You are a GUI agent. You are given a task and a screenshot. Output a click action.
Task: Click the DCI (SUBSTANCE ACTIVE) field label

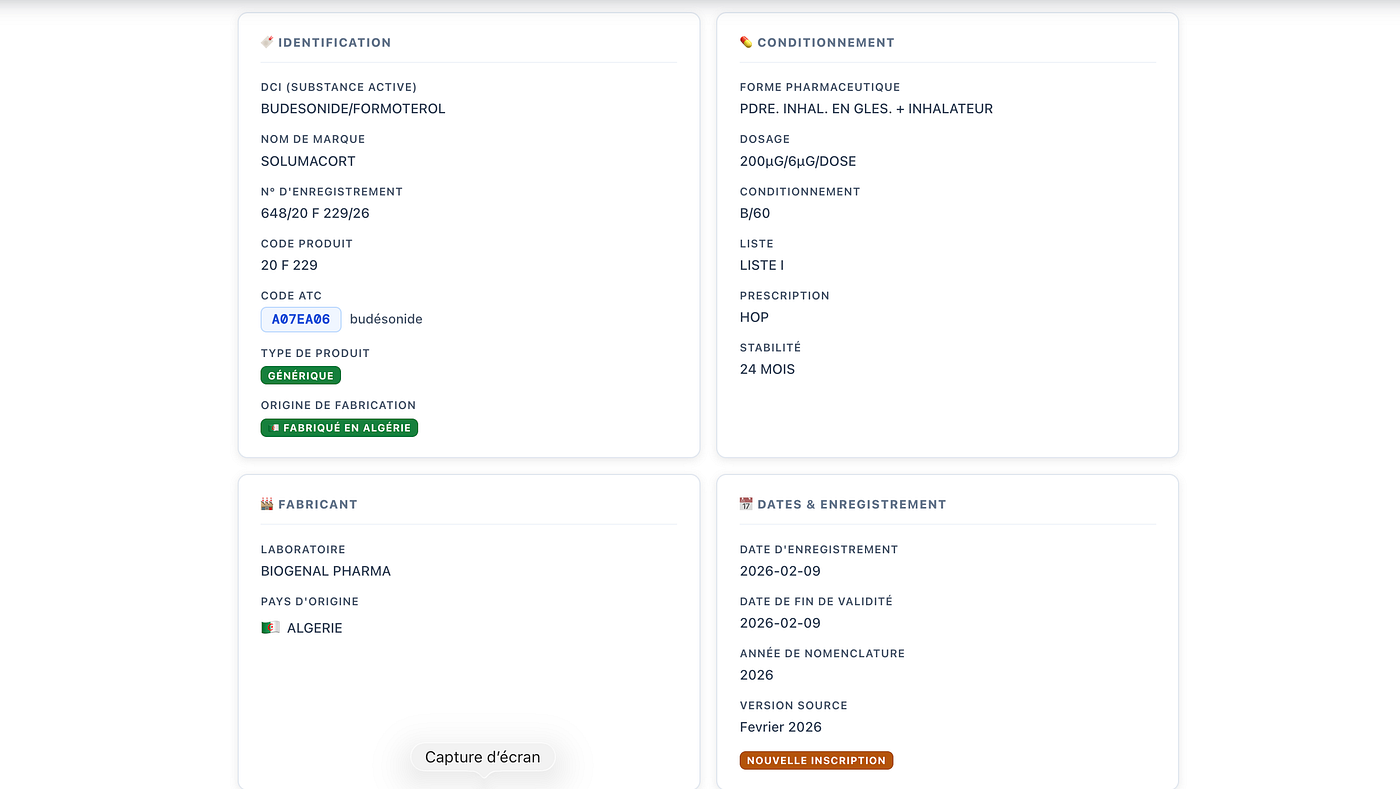[339, 87]
